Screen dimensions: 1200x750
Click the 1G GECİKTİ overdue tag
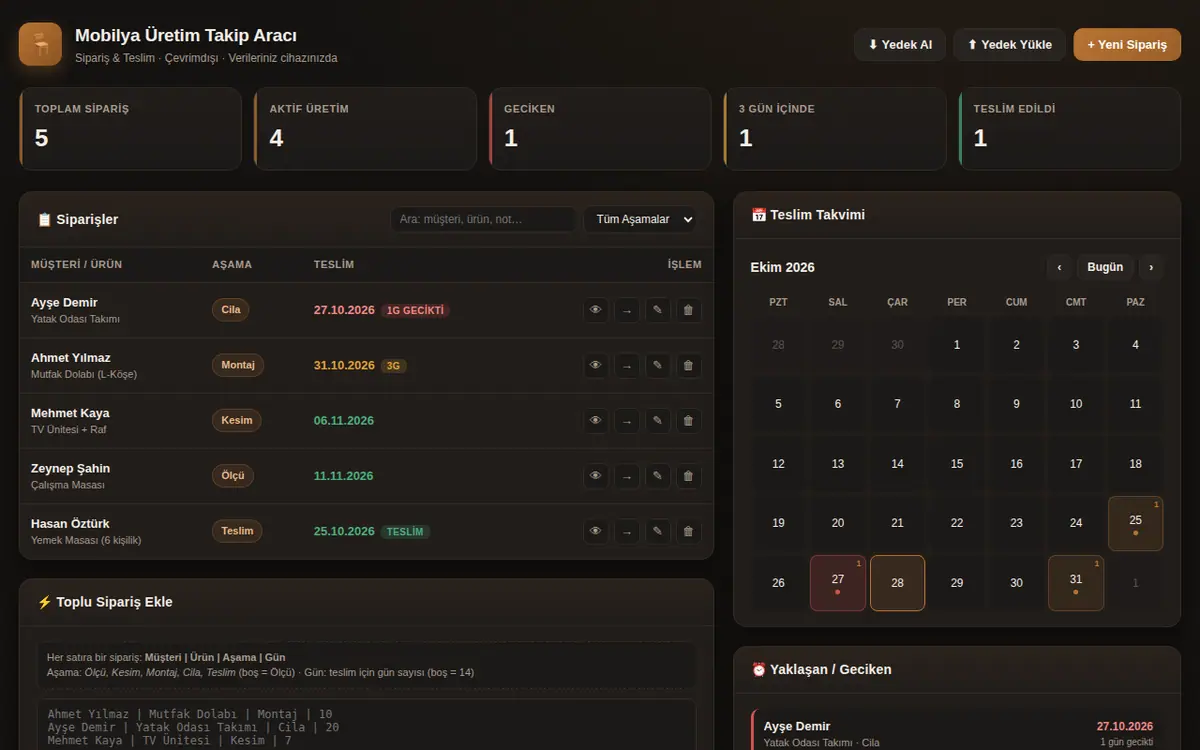[415, 310]
